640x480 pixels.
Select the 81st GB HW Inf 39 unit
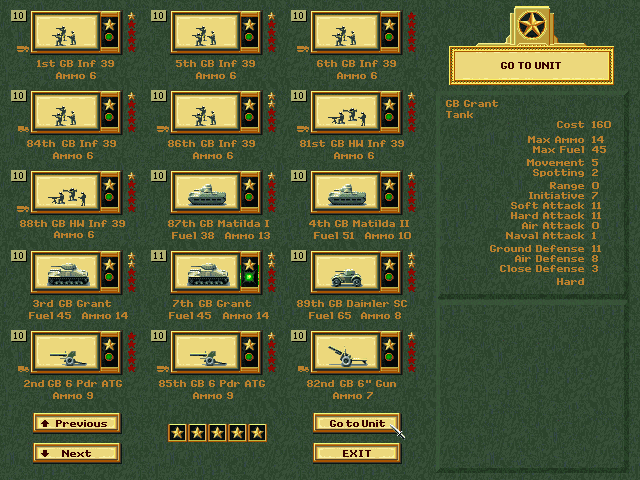345,113
